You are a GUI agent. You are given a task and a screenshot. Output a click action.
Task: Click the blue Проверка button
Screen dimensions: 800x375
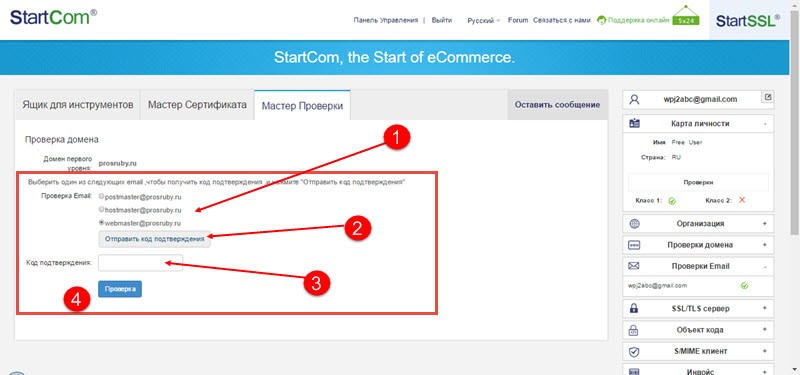[x=120, y=289]
